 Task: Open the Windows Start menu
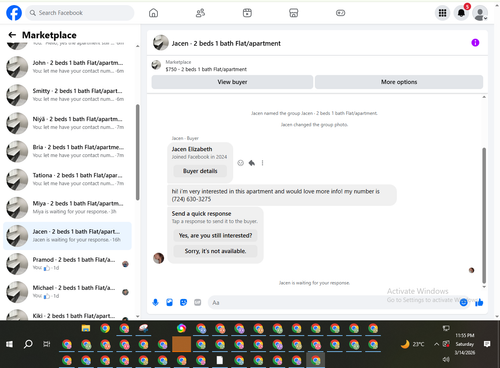point(9,344)
